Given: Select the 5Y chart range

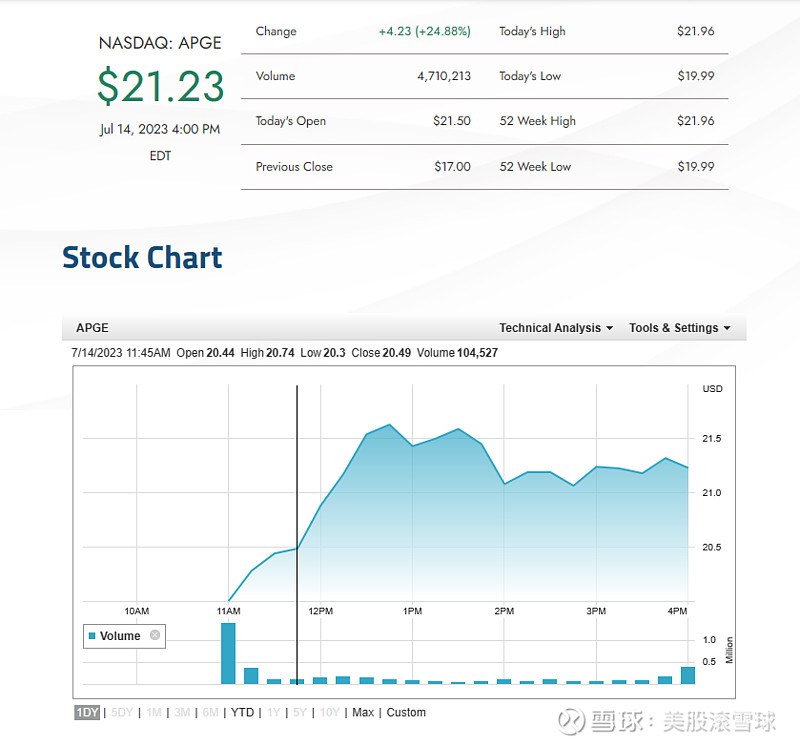Looking at the screenshot, I should [299, 712].
